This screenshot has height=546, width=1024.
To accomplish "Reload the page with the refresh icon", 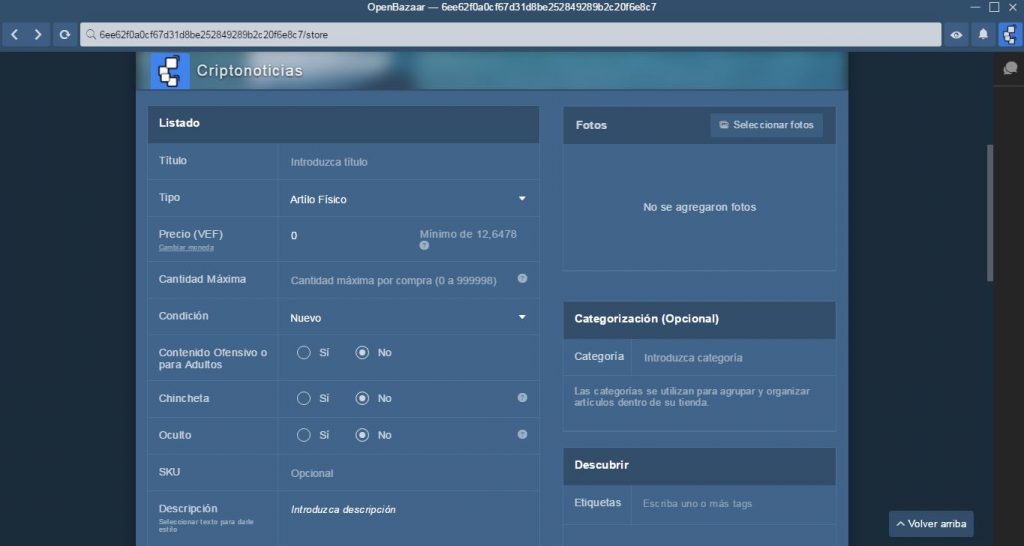I will (64, 35).
